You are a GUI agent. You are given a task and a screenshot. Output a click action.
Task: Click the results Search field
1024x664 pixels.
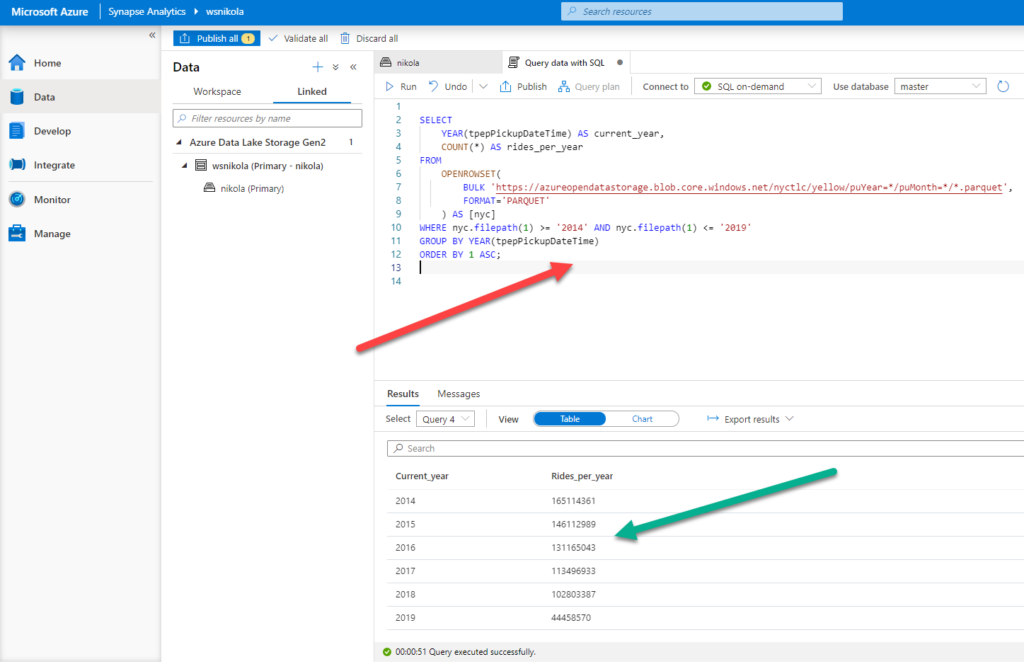(705, 449)
